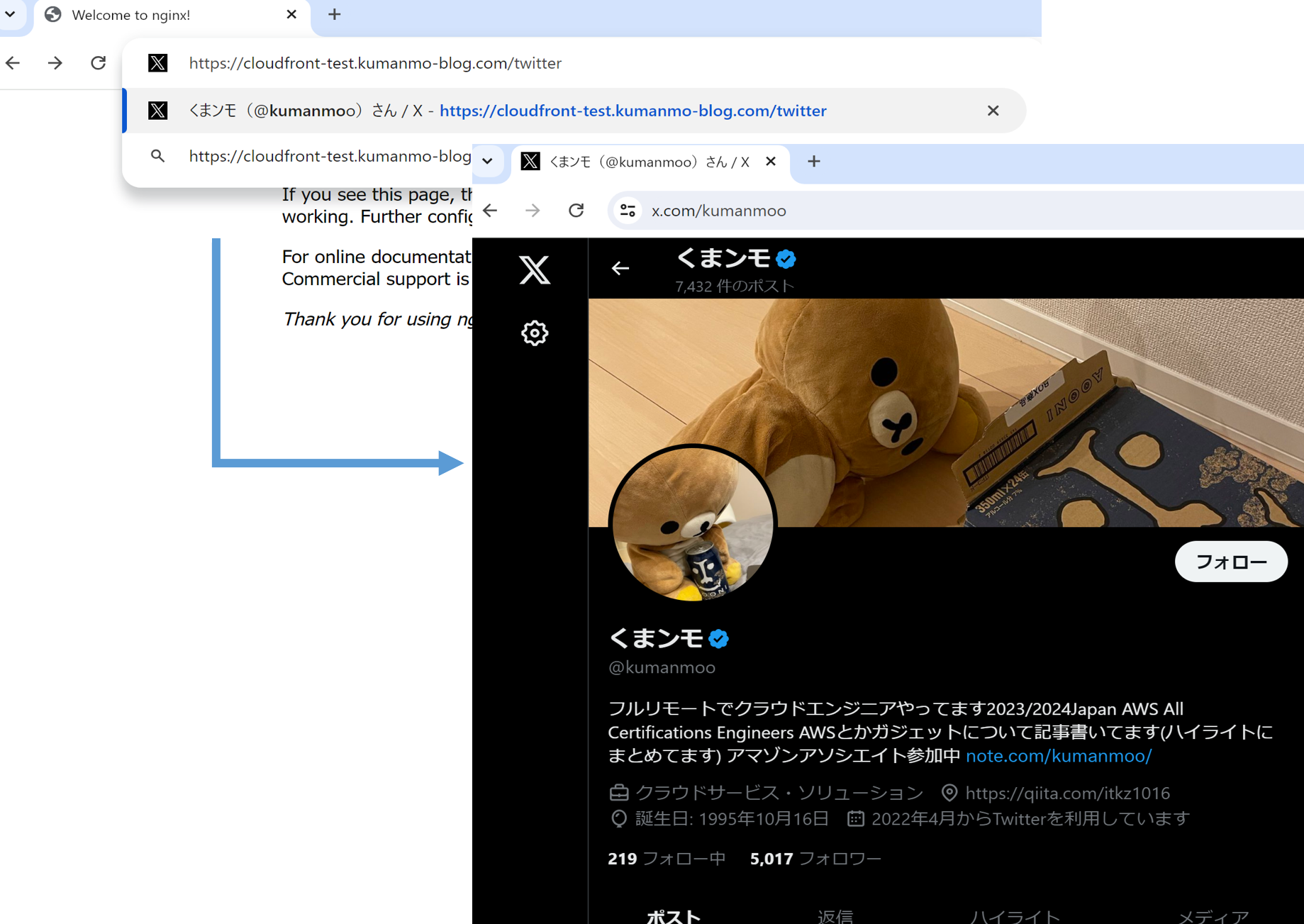This screenshot has width=1304, height=924.
Task: Reload the x.com page
Action: tap(576, 210)
